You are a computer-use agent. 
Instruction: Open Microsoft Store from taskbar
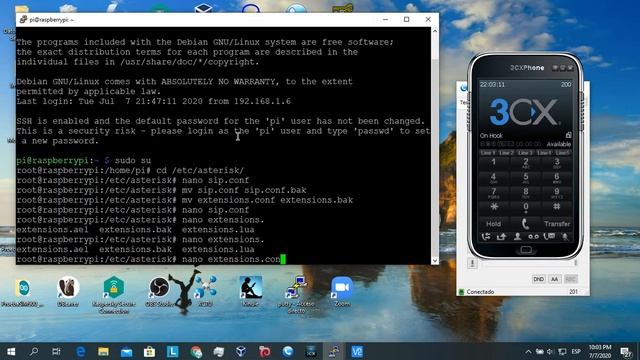tap(149, 351)
